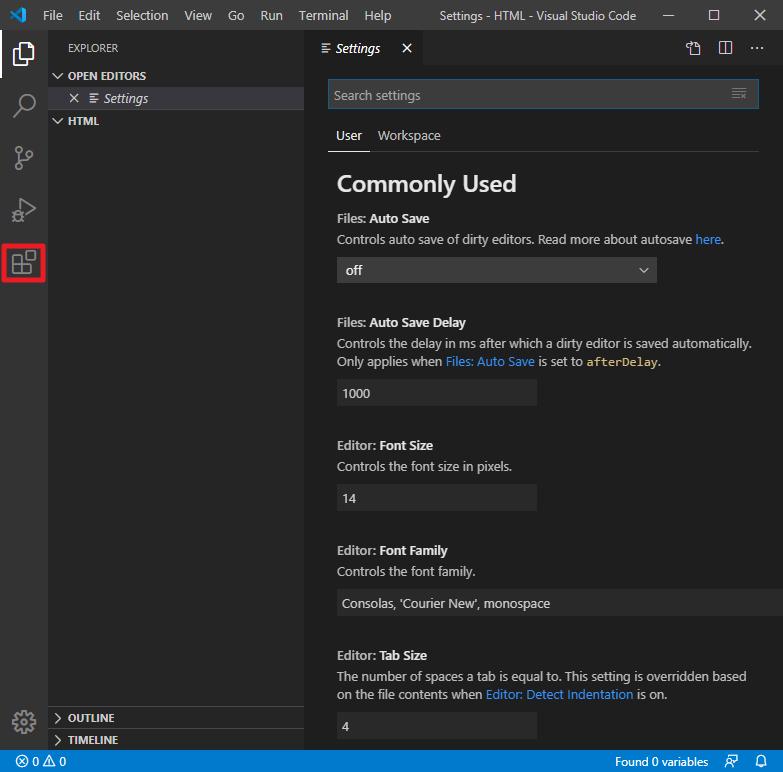Click the Editor: Font Size setting title

(x=385, y=445)
